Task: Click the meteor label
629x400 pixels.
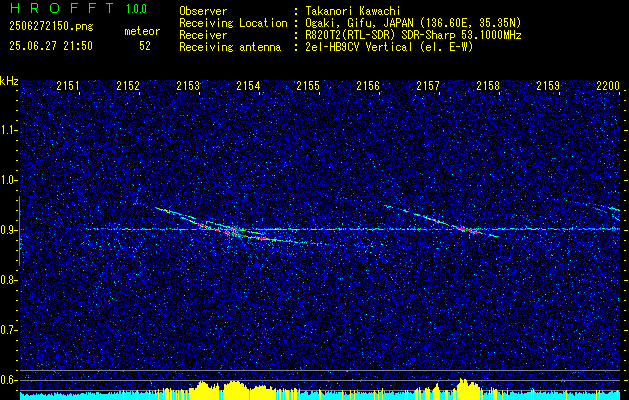Action: [x=142, y=32]
